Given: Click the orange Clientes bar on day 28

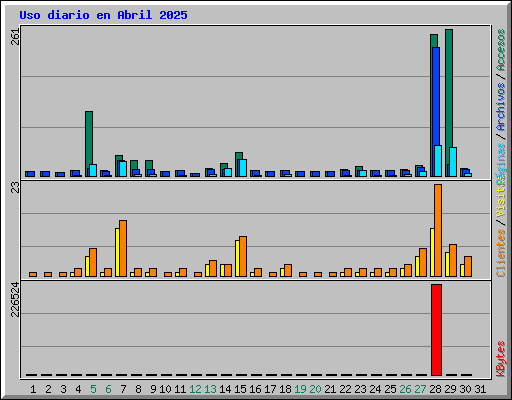Looking at the screenshot, I should click(438, 230).
